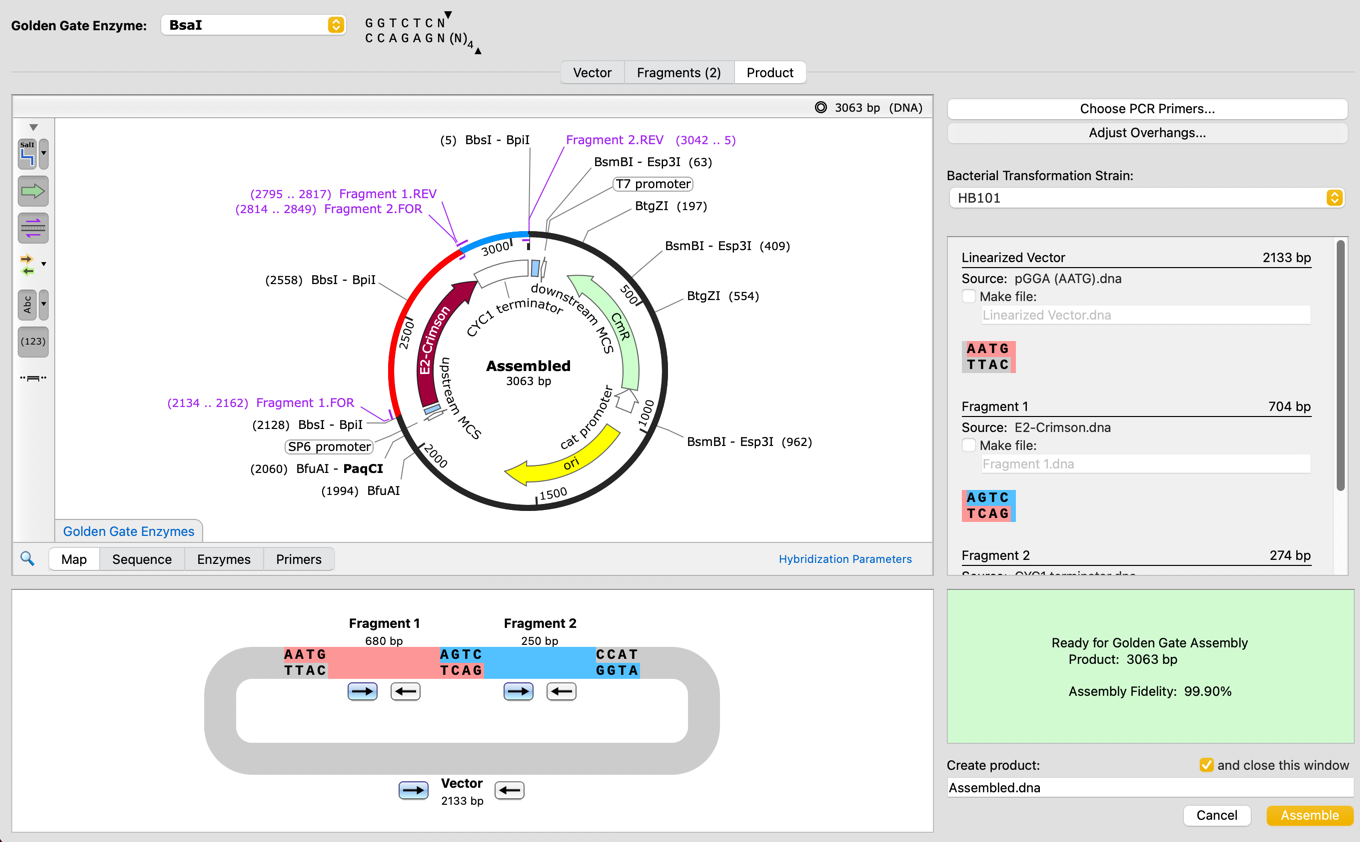Screen dimensions: 1360x842
Task: Click the AATG overhang swatch under Linearized Vector
Action: (989, 357)
